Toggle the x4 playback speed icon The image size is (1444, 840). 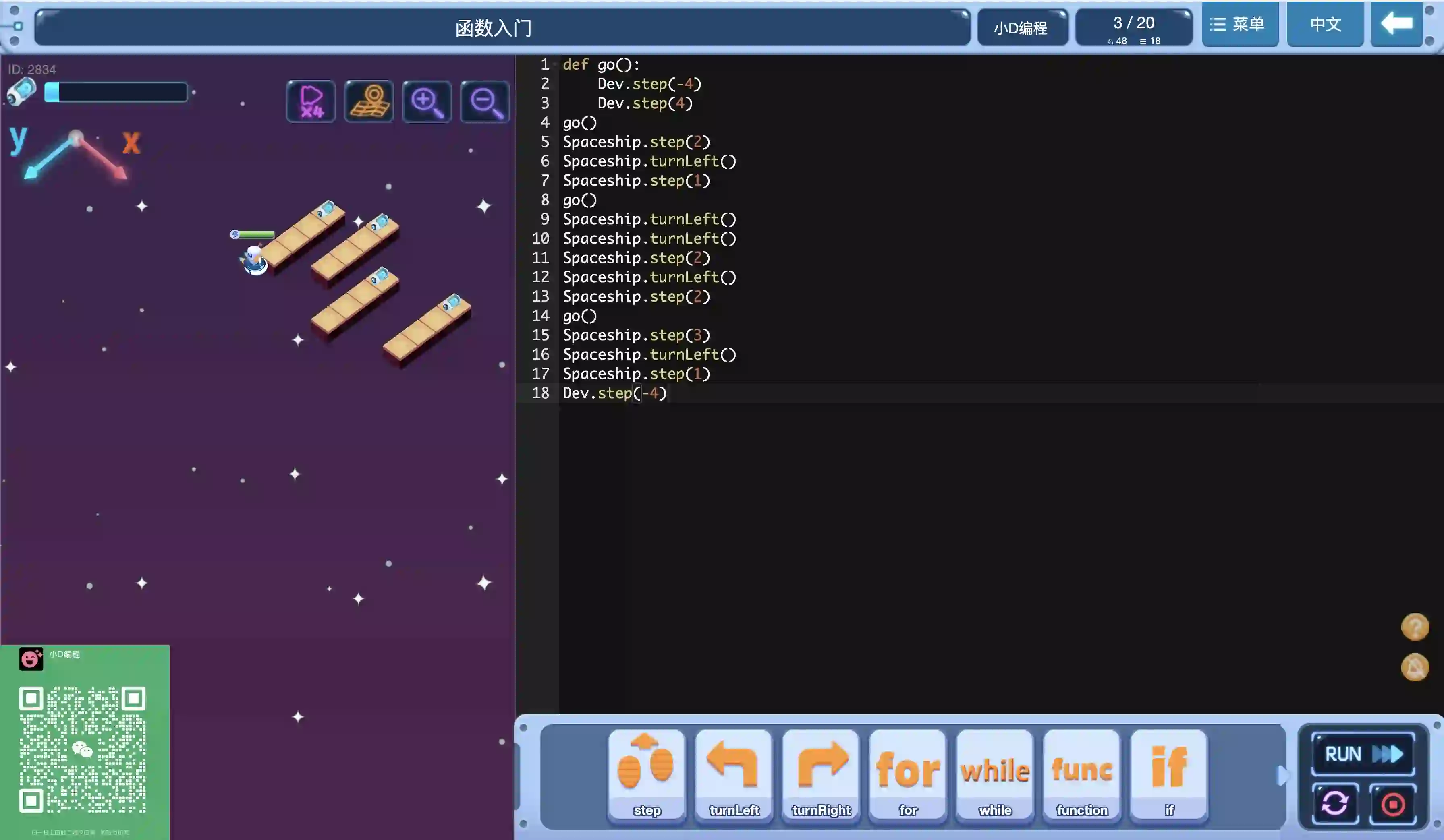[x=311, y=102]
